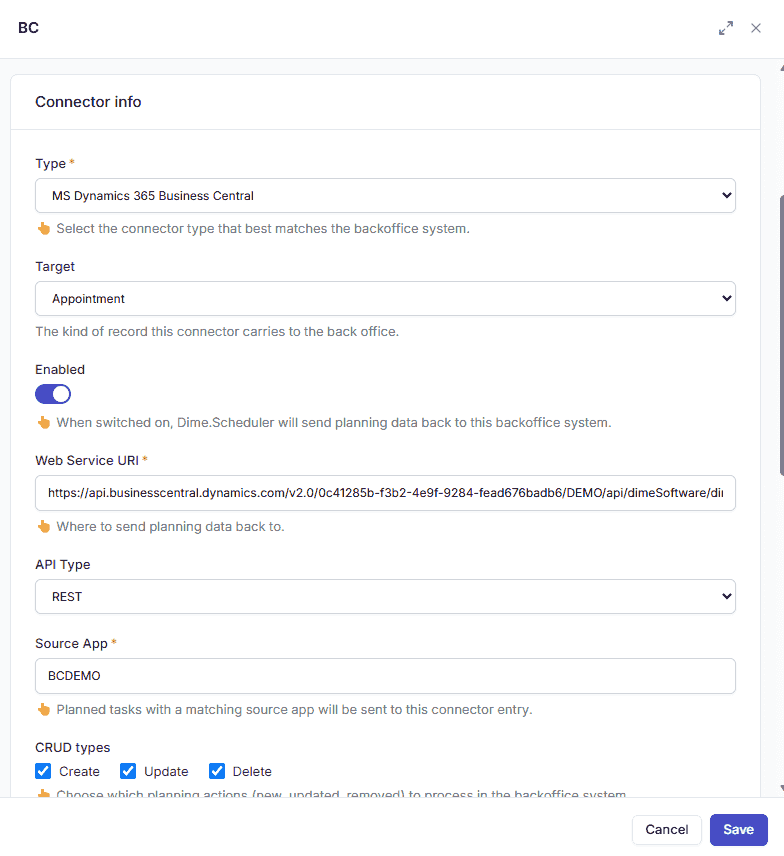Image resolution: width=784 pixels, height=856 pixels.
Task: Click the dialog's vertical scrollbar thumb
Action: coord(782,336)
